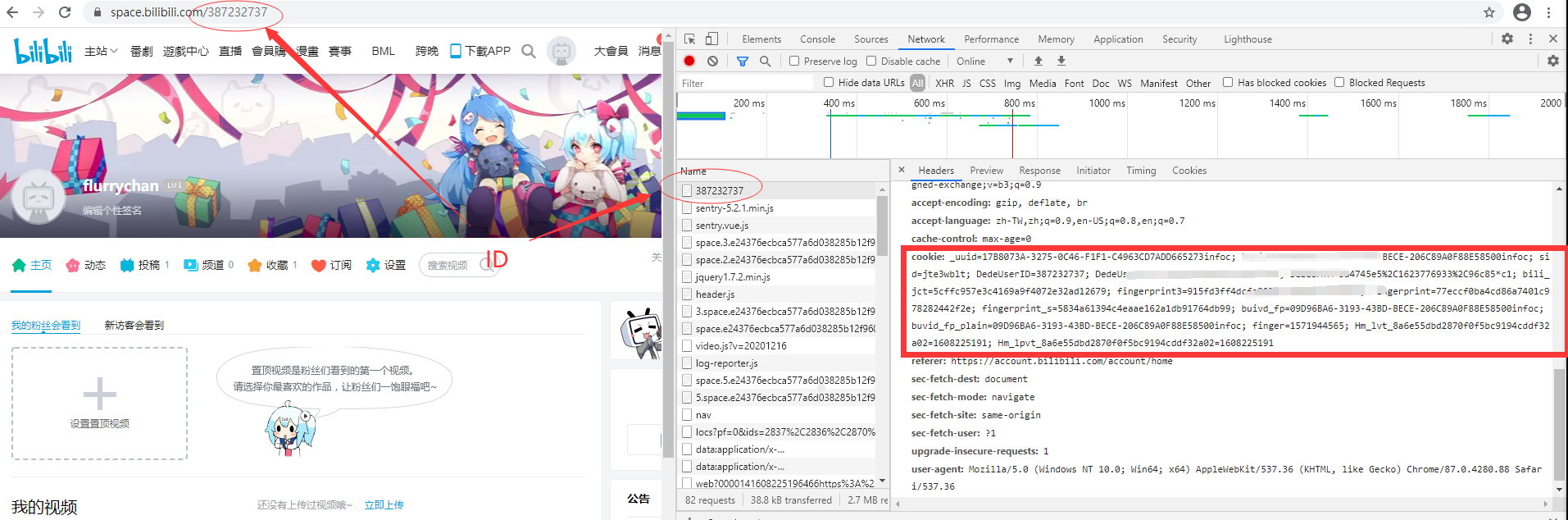This screenshot has width=1568, height=520.
Task: Select the All filter button
Action: point(918,83)
